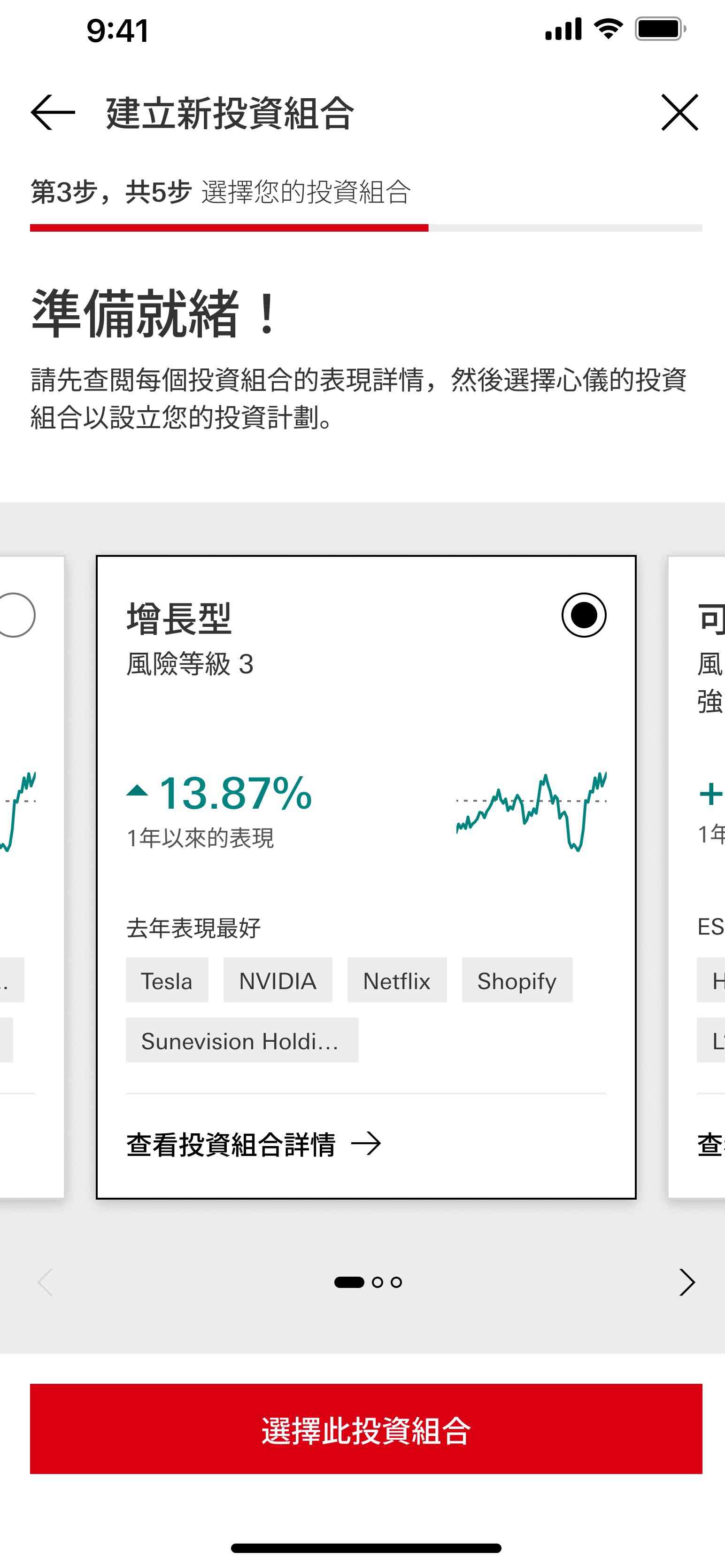Click the 1年以來的表現 caption

coord(200,838)
